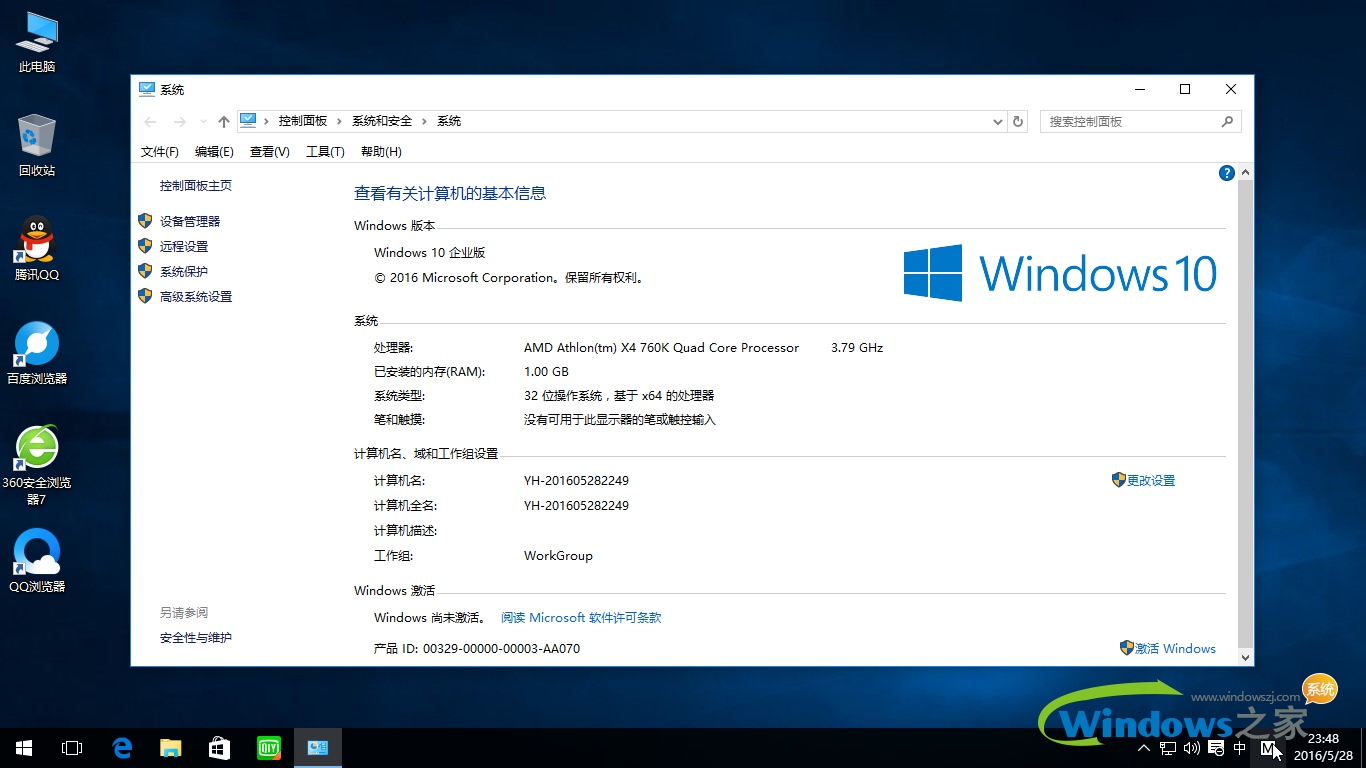The image size is (1366, 768).
Task: Click inside the 搜索控制面板 search box
Action: point(1130,121)
